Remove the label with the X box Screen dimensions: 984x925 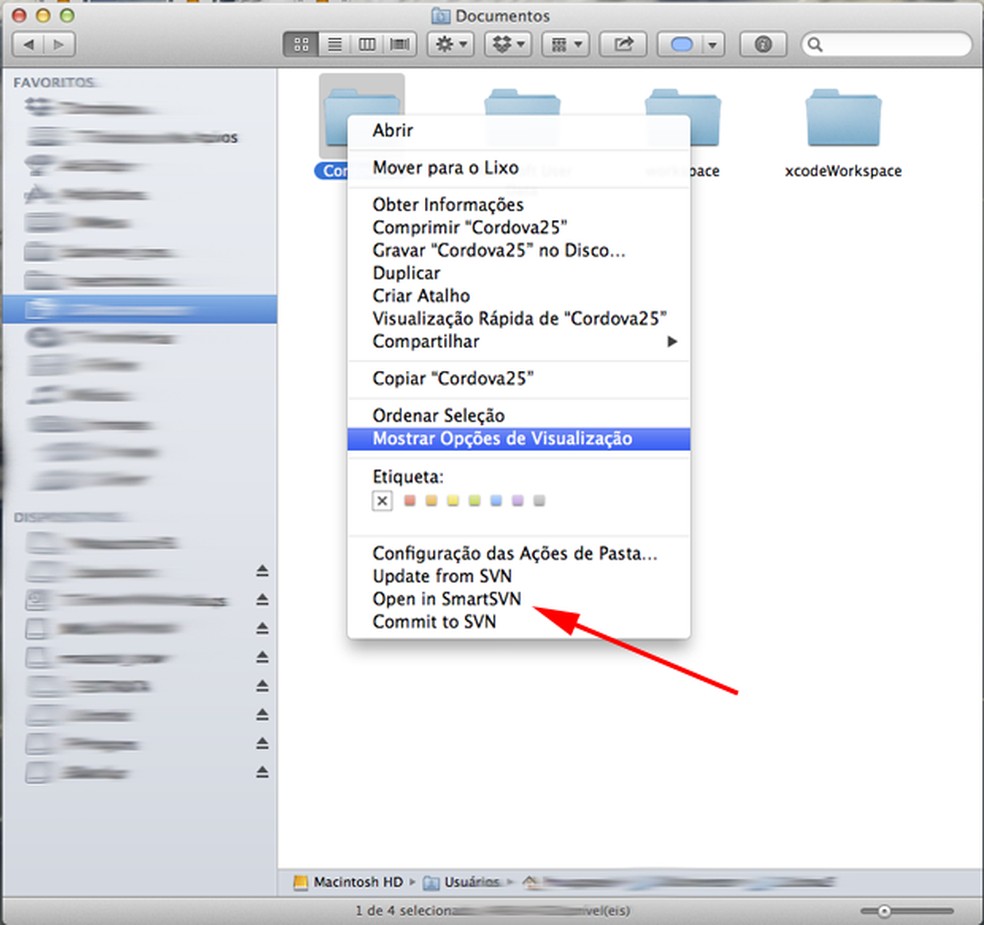click(382, 501)
